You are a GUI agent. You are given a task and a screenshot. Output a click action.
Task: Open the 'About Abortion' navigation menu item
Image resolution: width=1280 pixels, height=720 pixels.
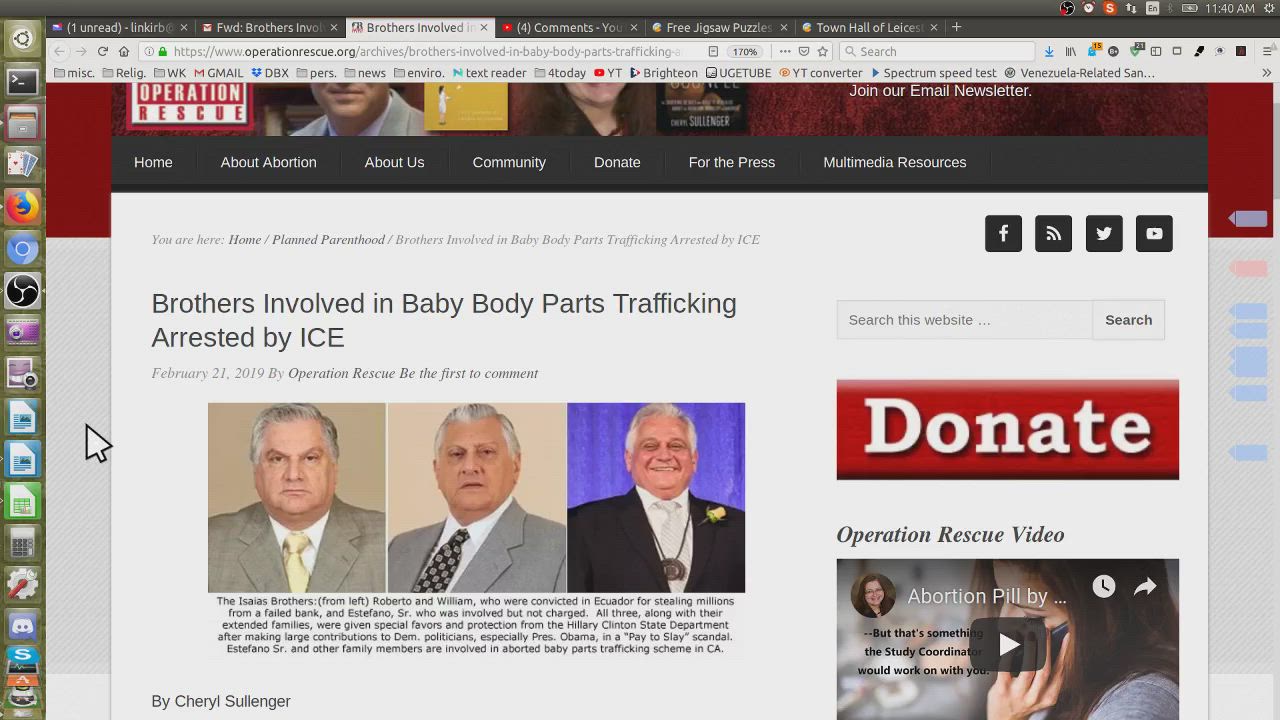click(x=268, y=162)
